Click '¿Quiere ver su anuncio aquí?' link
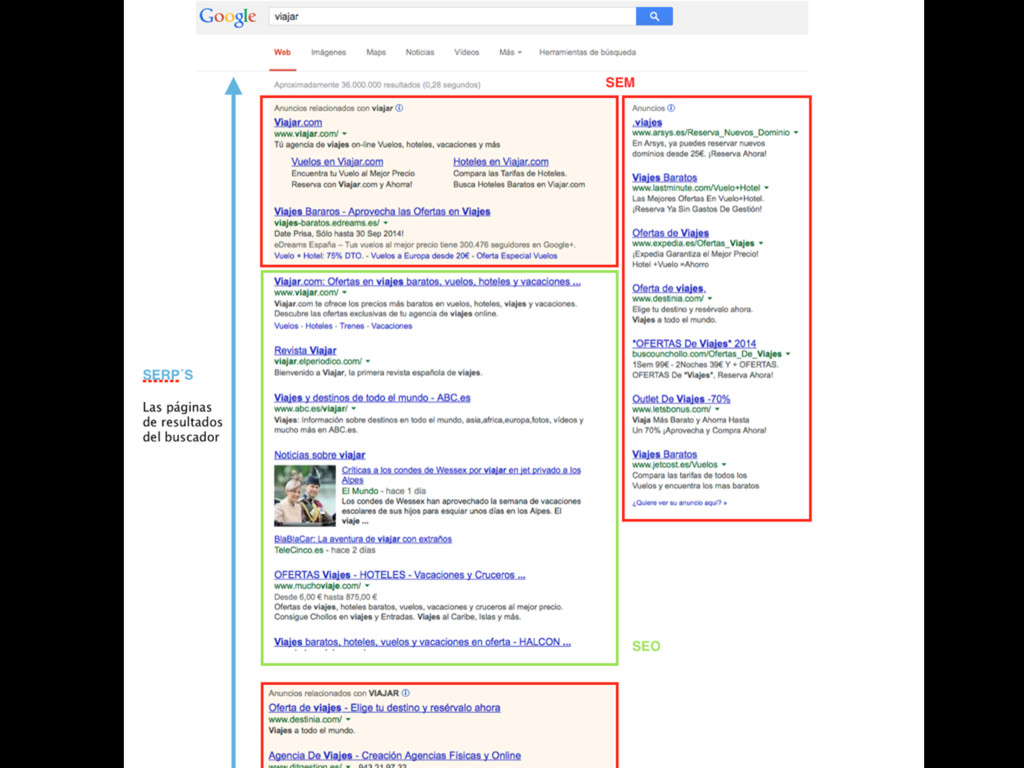The image size is (1024, 768). (x=679, y=503)
